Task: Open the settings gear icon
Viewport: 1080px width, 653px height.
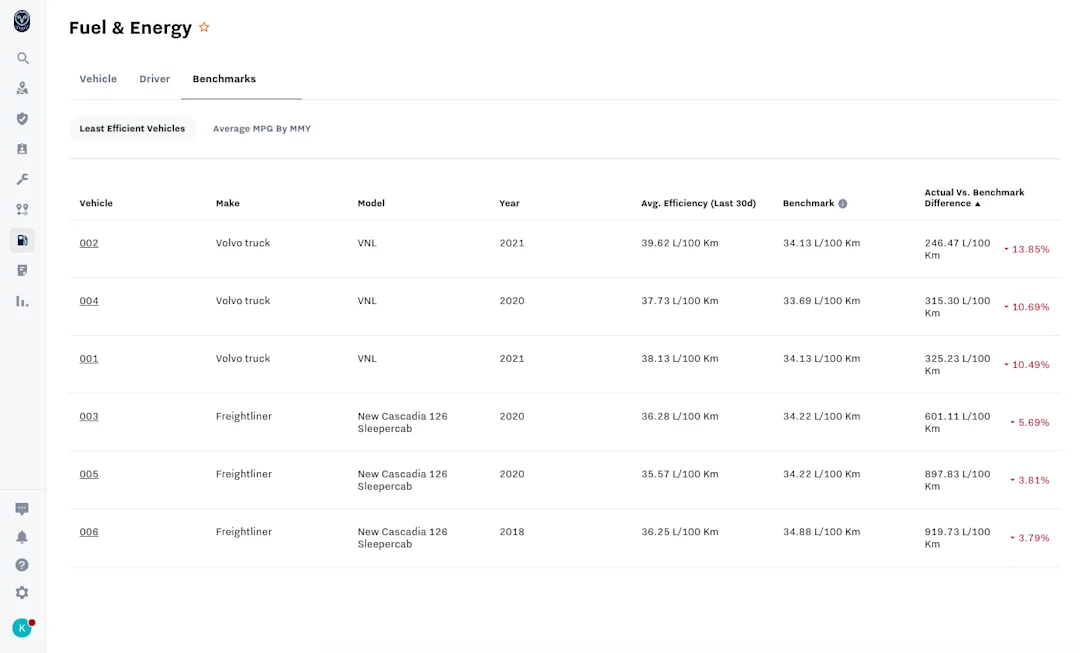Action: pos(22,592)
